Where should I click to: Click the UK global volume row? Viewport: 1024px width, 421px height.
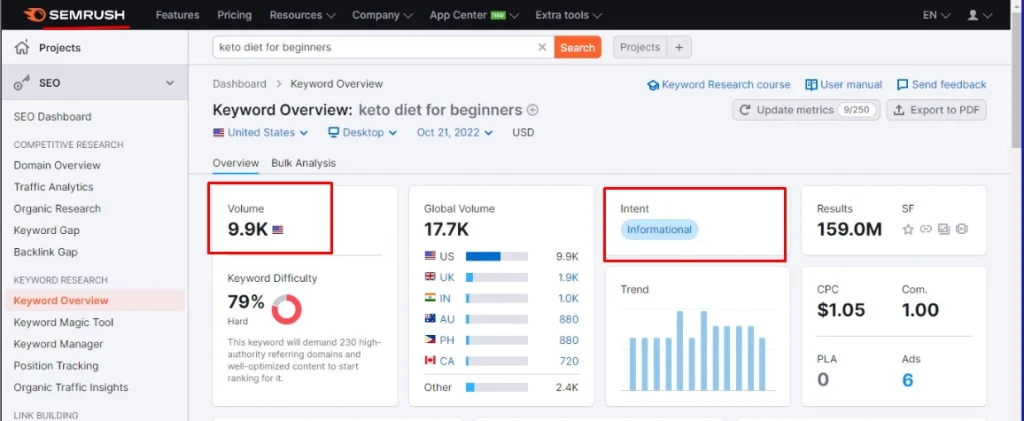502,277
